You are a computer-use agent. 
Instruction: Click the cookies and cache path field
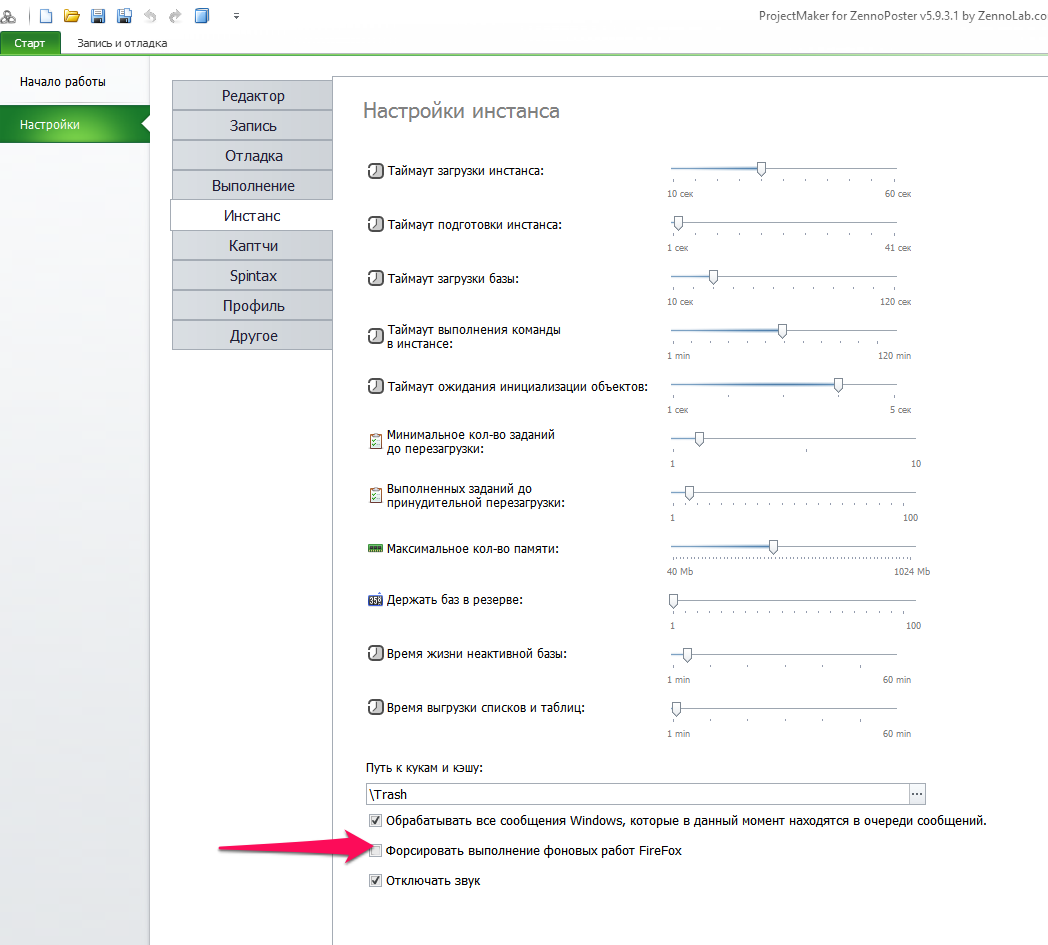point(637,794)
